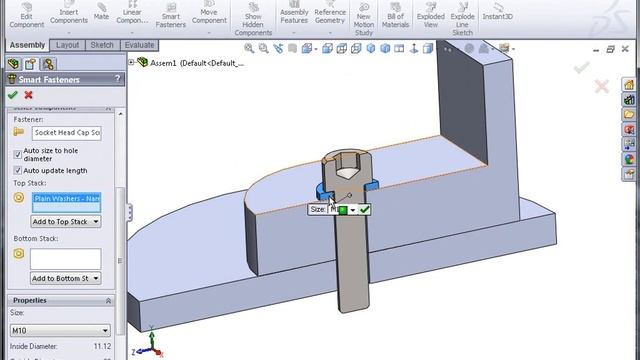Open the Add to Bottom Stack dropdown
Image resolution: width=640 pixels, height=360 pixels.
(x=66, y=278)
